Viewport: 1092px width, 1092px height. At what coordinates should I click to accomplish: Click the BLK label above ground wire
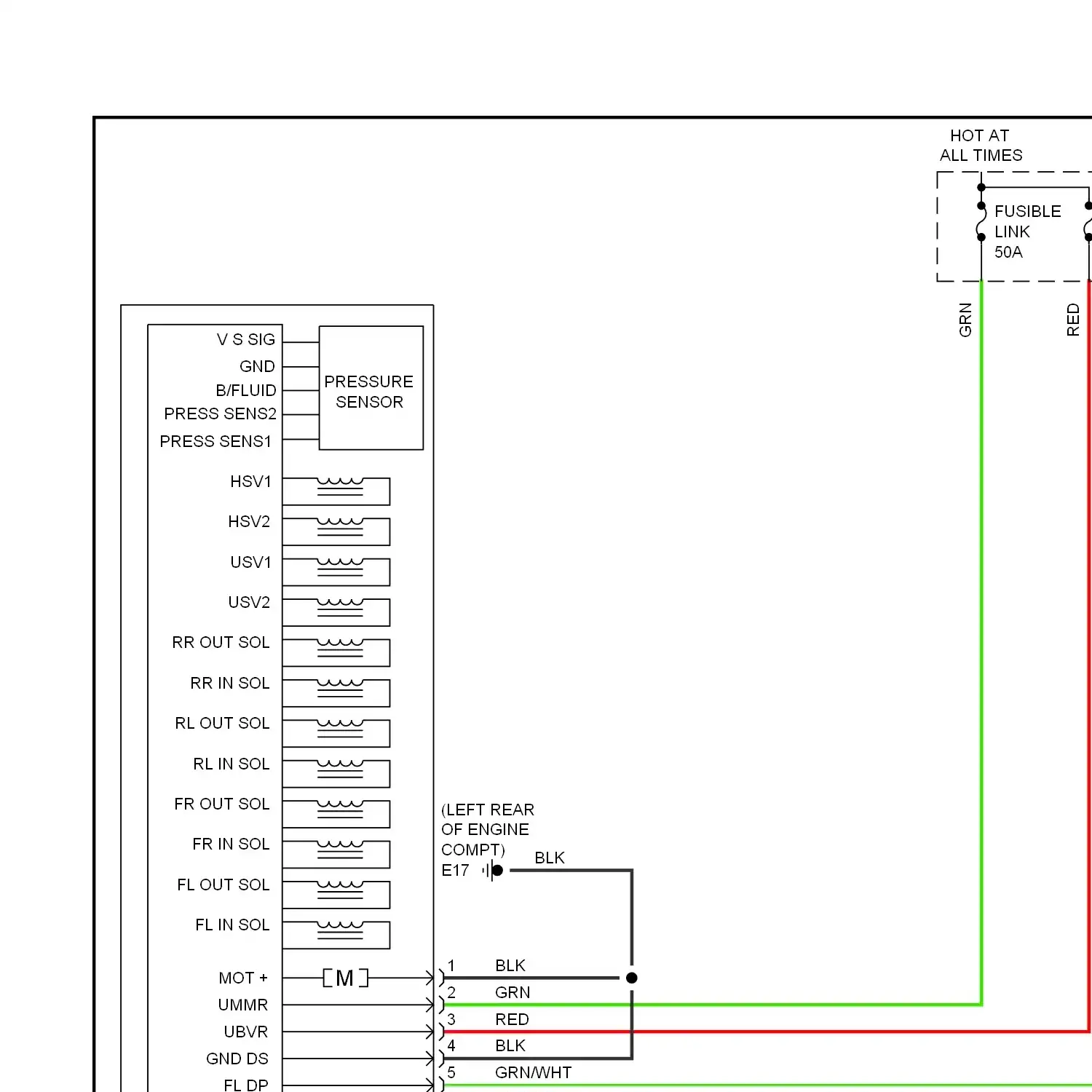pos(550,858)
